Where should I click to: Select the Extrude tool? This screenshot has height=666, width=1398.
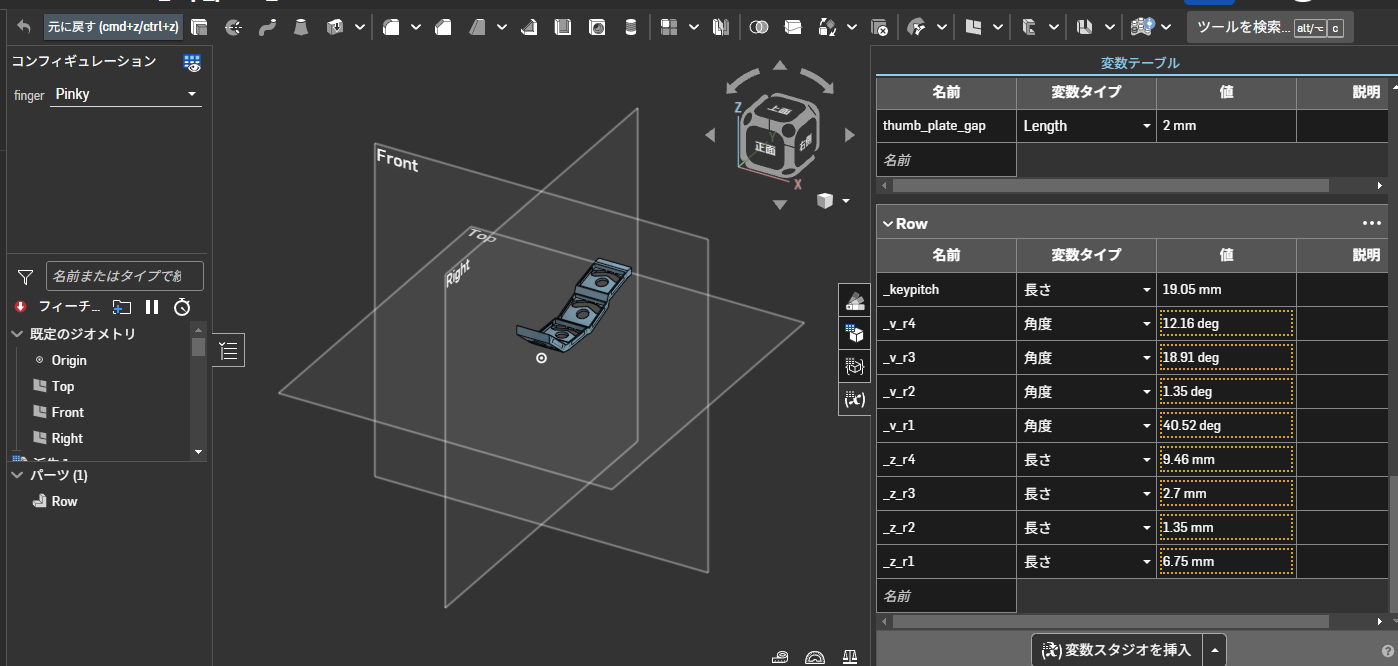coord(199,27)
